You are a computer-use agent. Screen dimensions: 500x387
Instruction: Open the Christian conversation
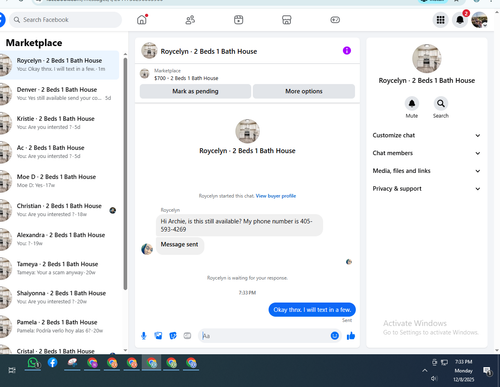[x=59, y=210]
